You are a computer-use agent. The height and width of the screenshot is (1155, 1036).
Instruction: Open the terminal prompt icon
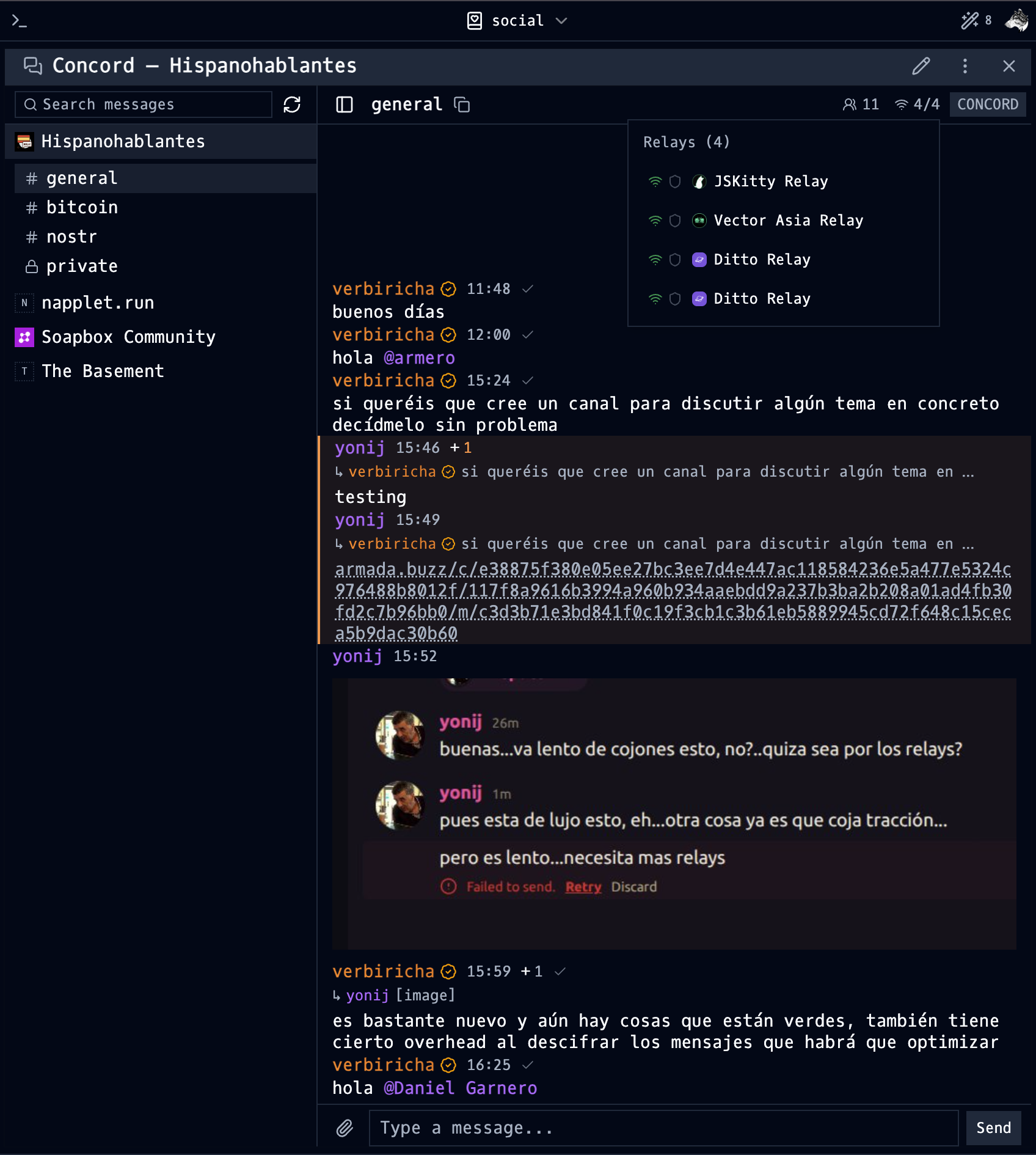tap(20, 21)
